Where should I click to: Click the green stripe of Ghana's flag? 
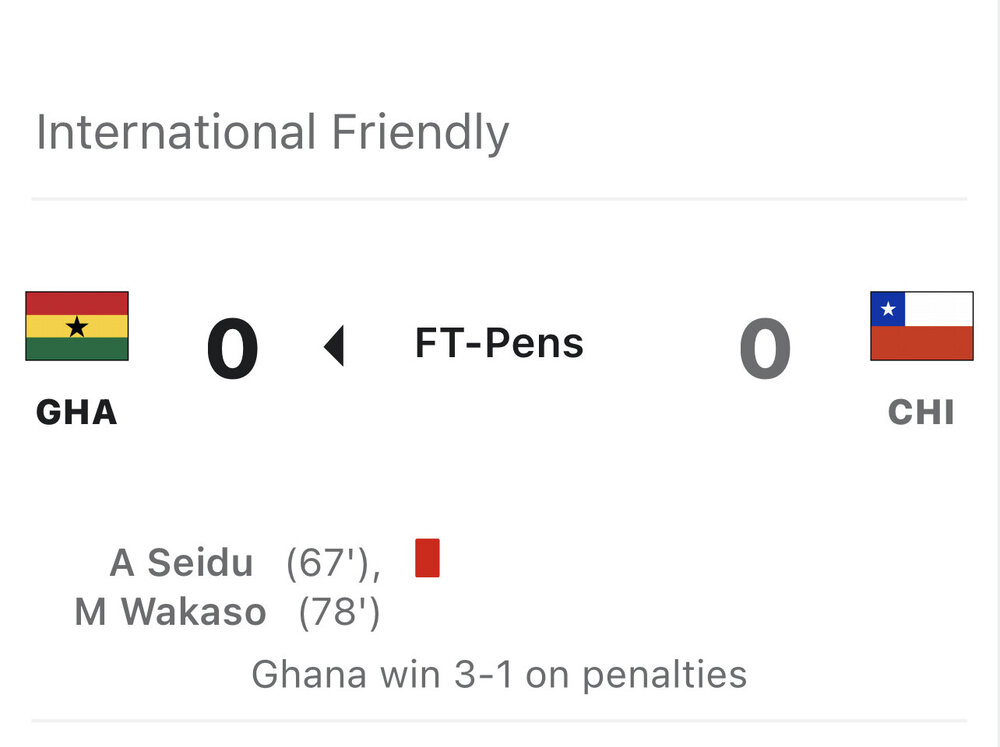click(77, 349)
